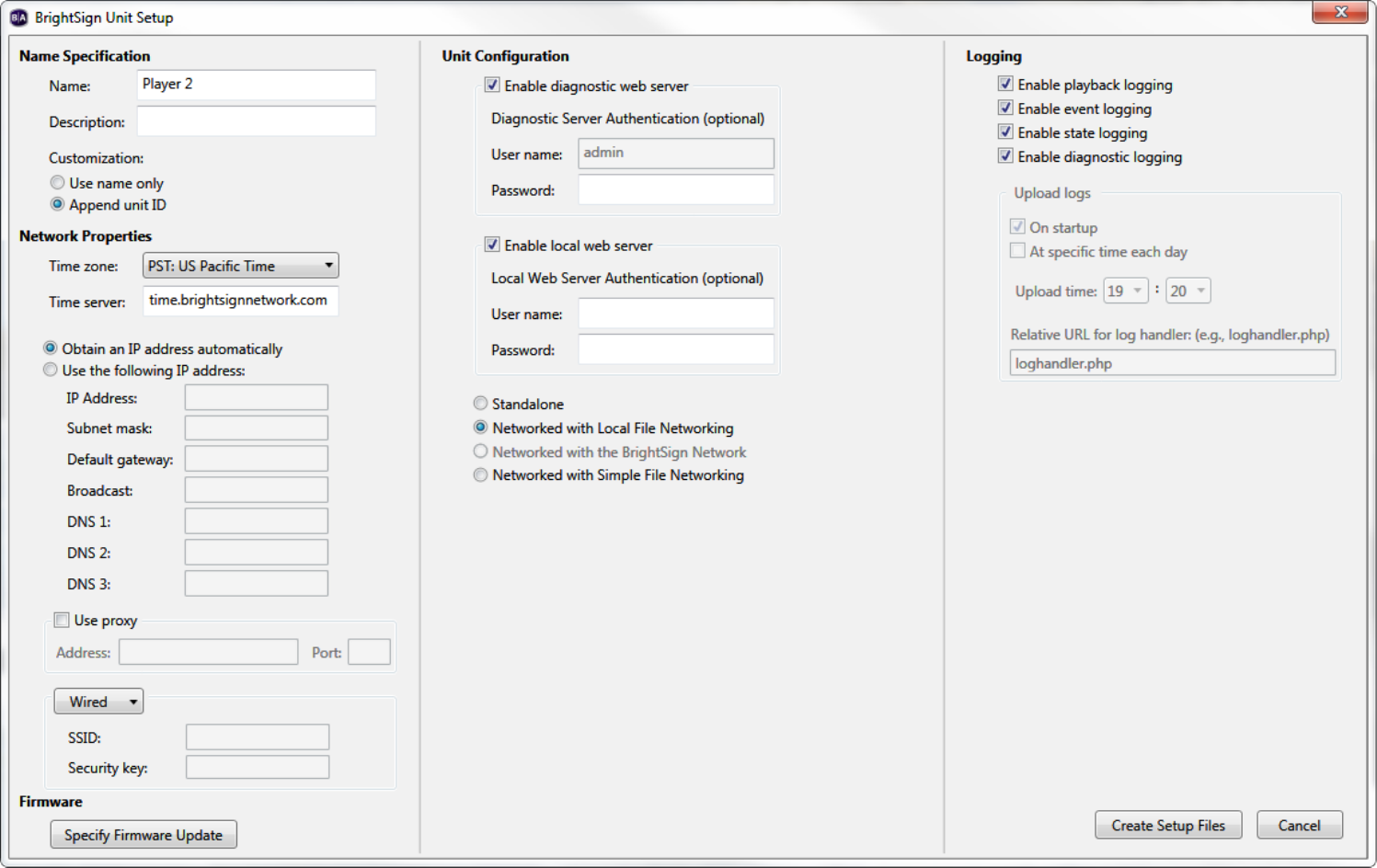Image resolution: width=1377 pixels, height=868 pixels.
Task: Open the upload time hour dropdown
Action: tap(1126, 291)
